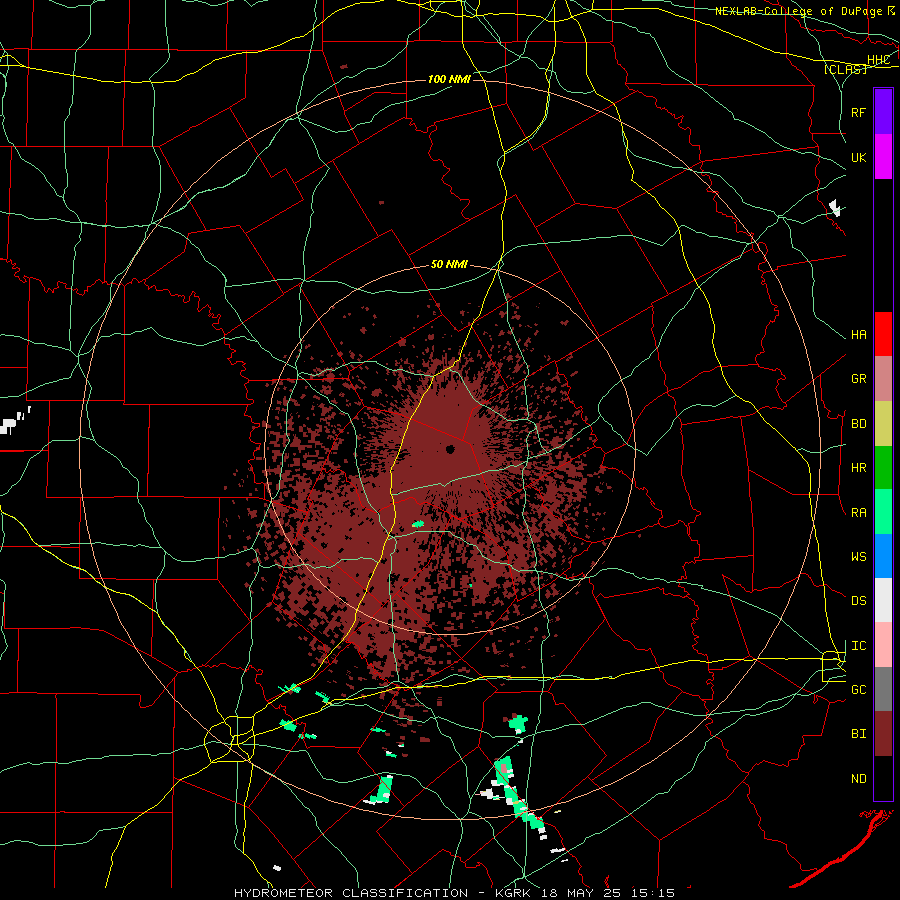
Task: Click the IC legend label
Action: pos(859,646)
